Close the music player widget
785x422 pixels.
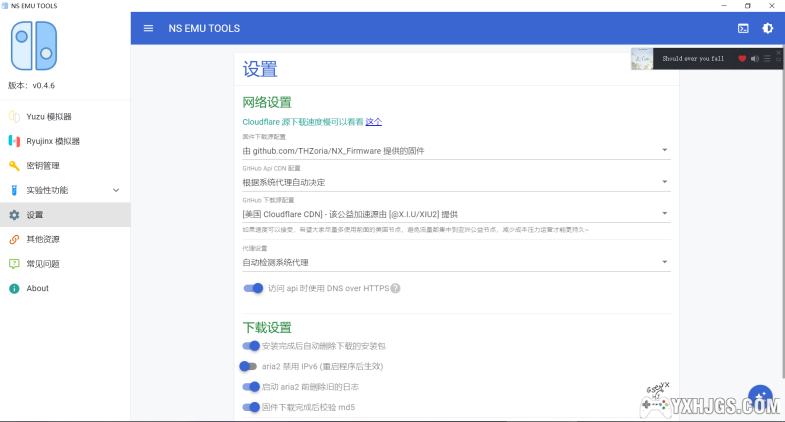(778, 52)
